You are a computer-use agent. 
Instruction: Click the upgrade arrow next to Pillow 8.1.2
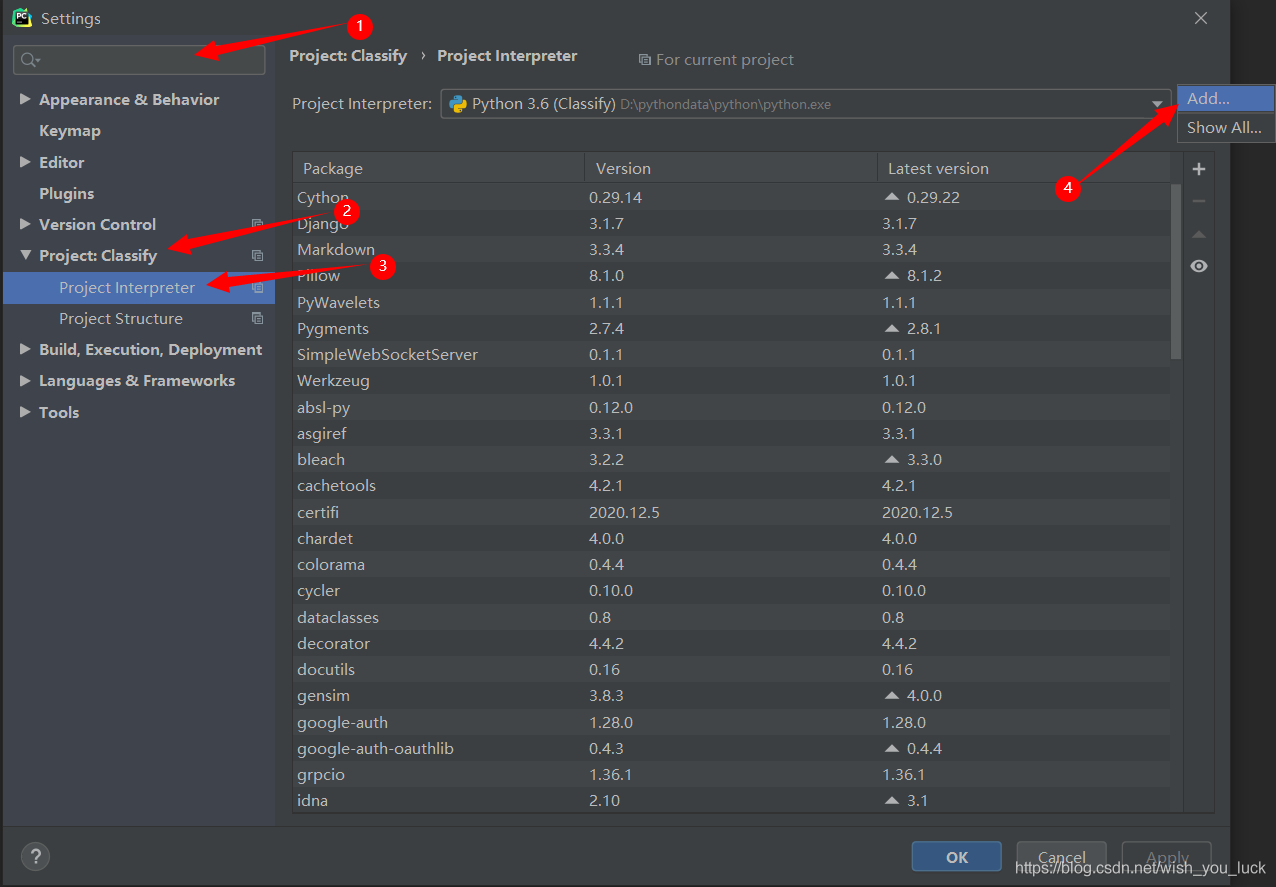[892, 275]
